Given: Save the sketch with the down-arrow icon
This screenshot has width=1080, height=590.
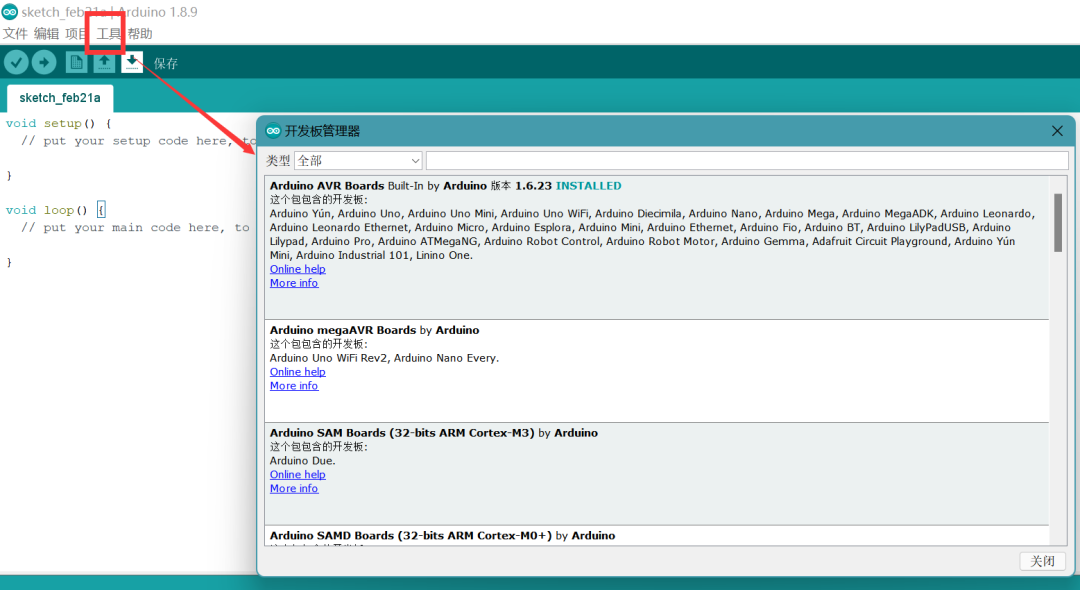Looking at the screenshot, I should pyautogui.click(x=132, y=63).
